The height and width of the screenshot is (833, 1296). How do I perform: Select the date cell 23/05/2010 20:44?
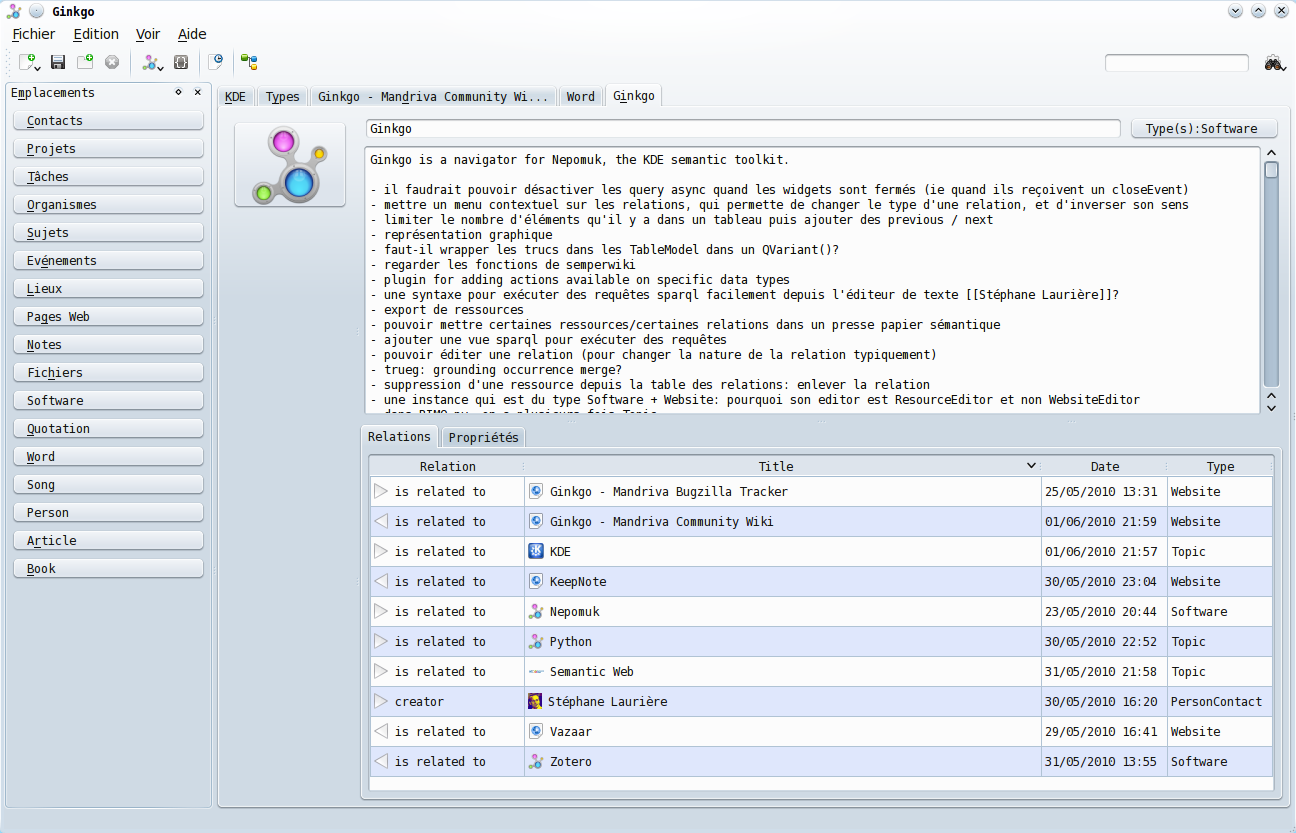click(1104, 611)
